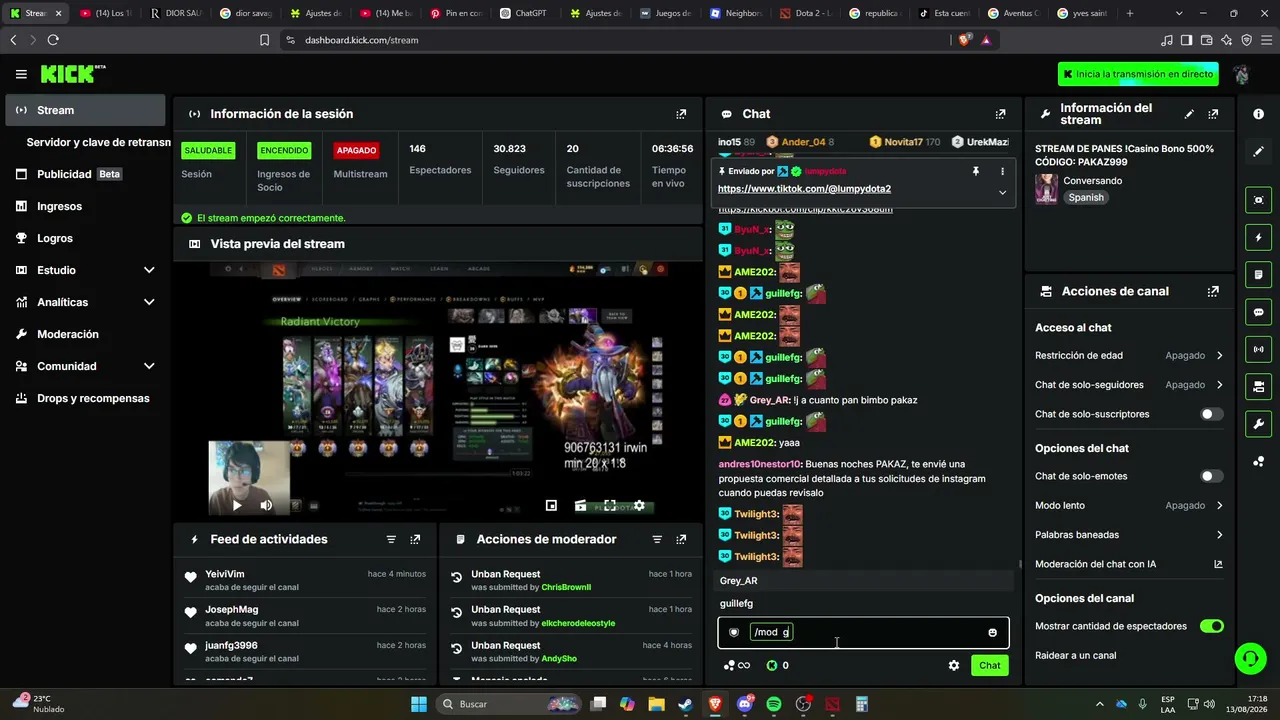Open the Windows Start menu
The image size is (1280, 720).
click(419, 704)
